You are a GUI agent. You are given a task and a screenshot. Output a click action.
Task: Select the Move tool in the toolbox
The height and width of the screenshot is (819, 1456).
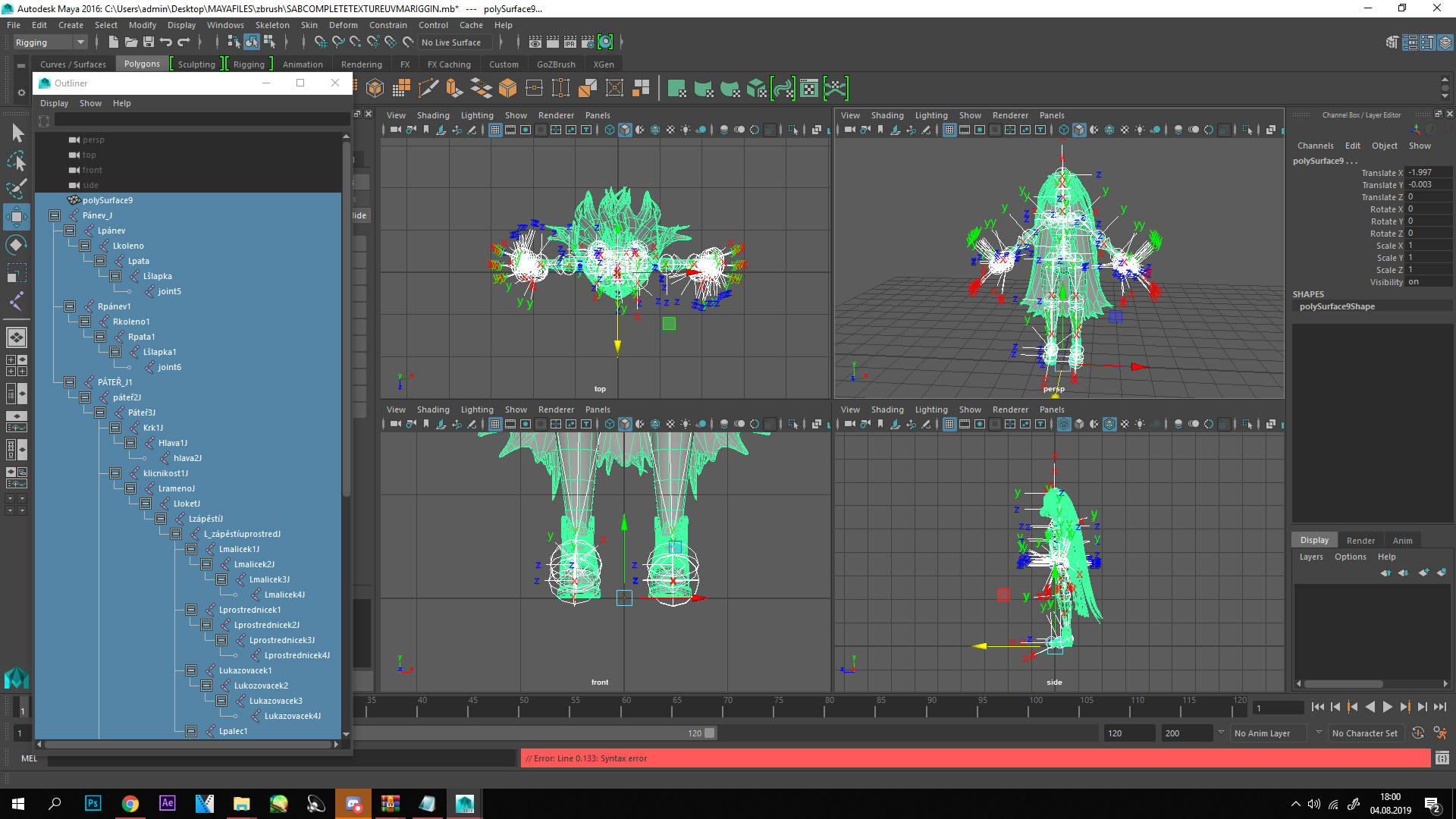[x=17, y=217]
